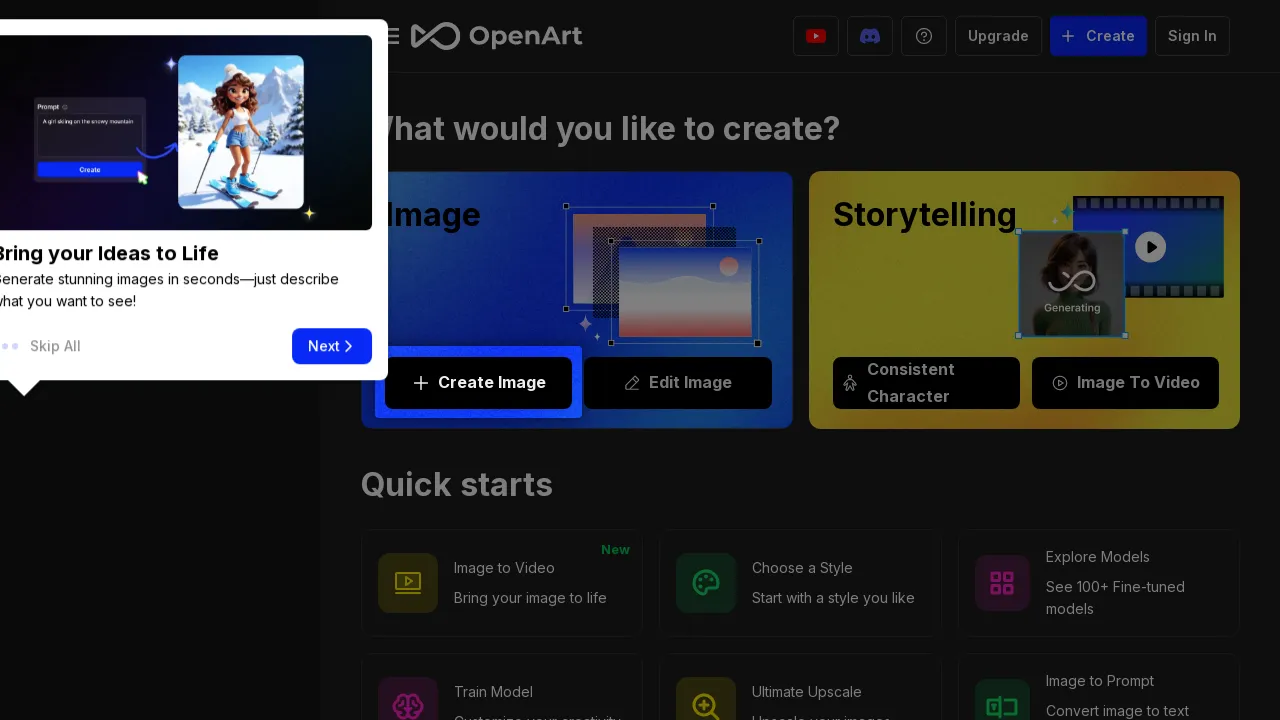This screenshot has height=720, width=1280.
Task: Select the Image to Video quick start icon
Action: click(x=408, y=583)
